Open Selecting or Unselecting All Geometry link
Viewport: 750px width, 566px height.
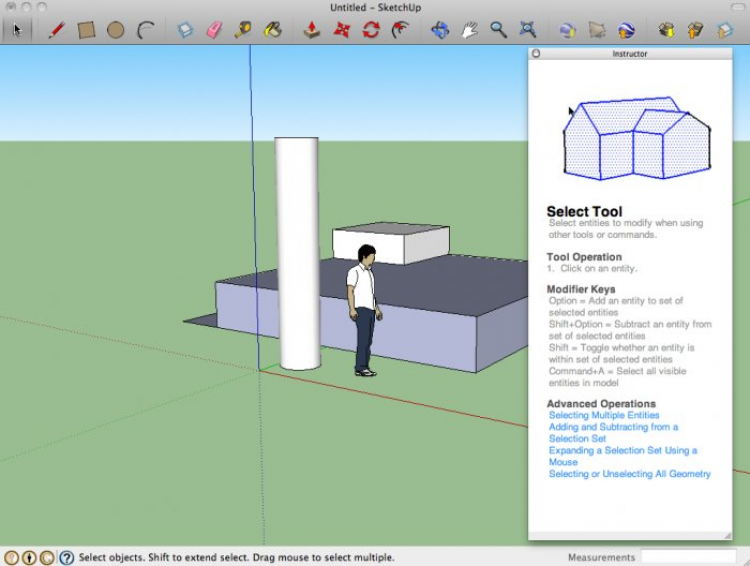click(629, 474)
